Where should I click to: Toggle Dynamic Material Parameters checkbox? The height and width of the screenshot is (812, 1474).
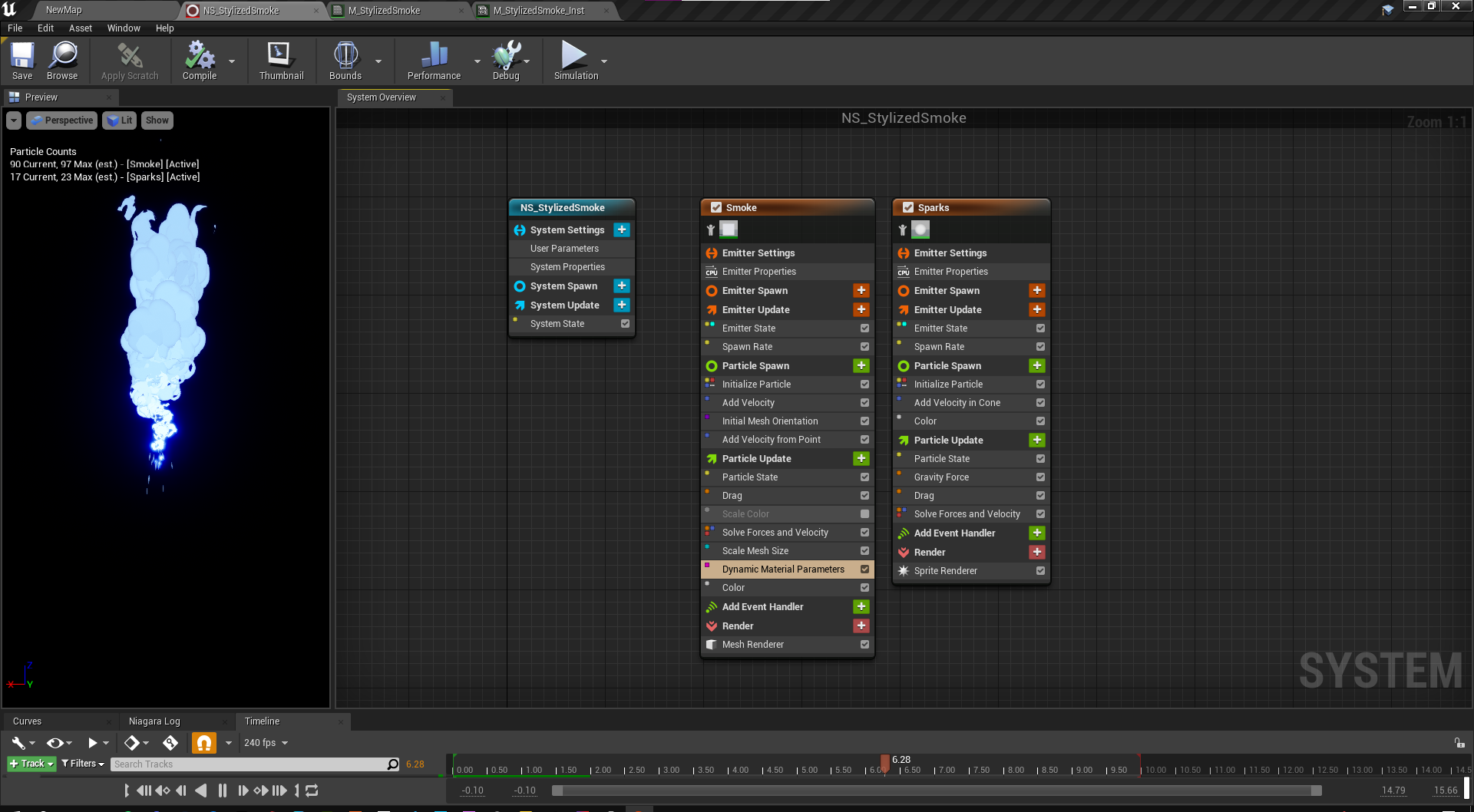[864, 569]
